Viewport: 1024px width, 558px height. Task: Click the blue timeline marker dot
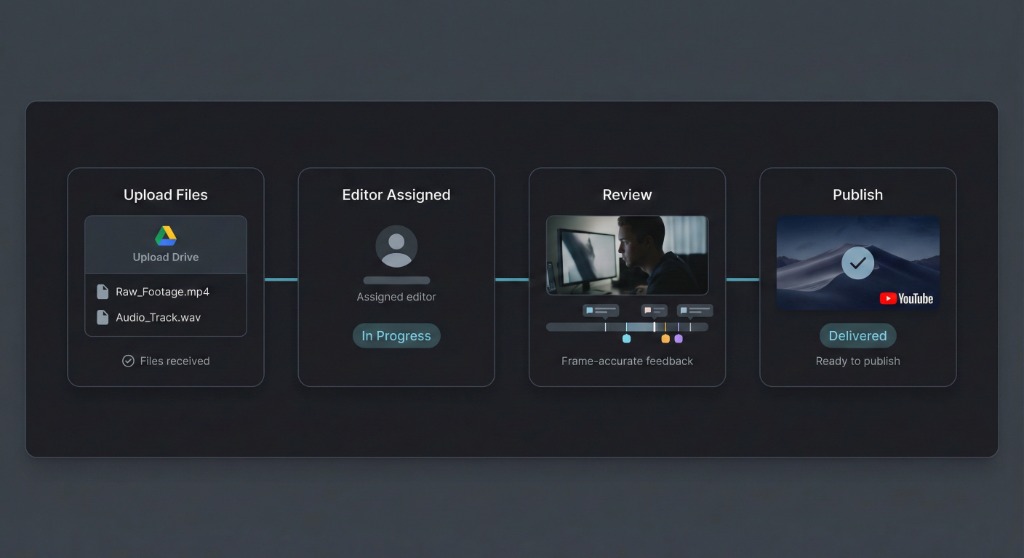[626, 338]
